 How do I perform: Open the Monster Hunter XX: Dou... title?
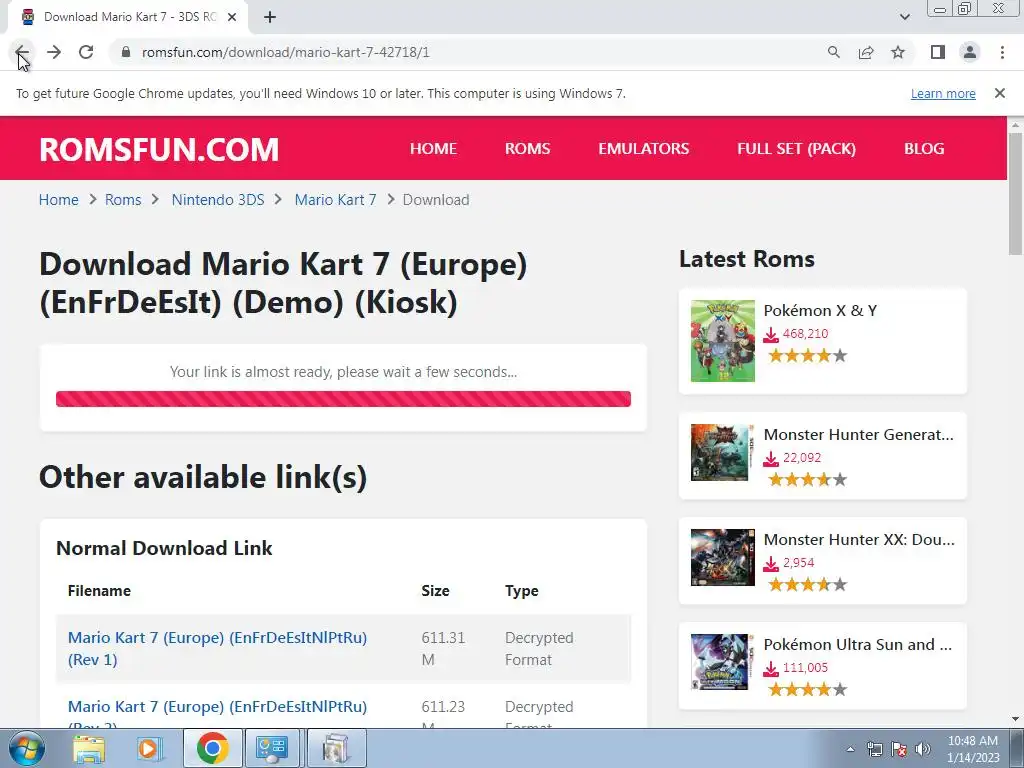point(859,539)
